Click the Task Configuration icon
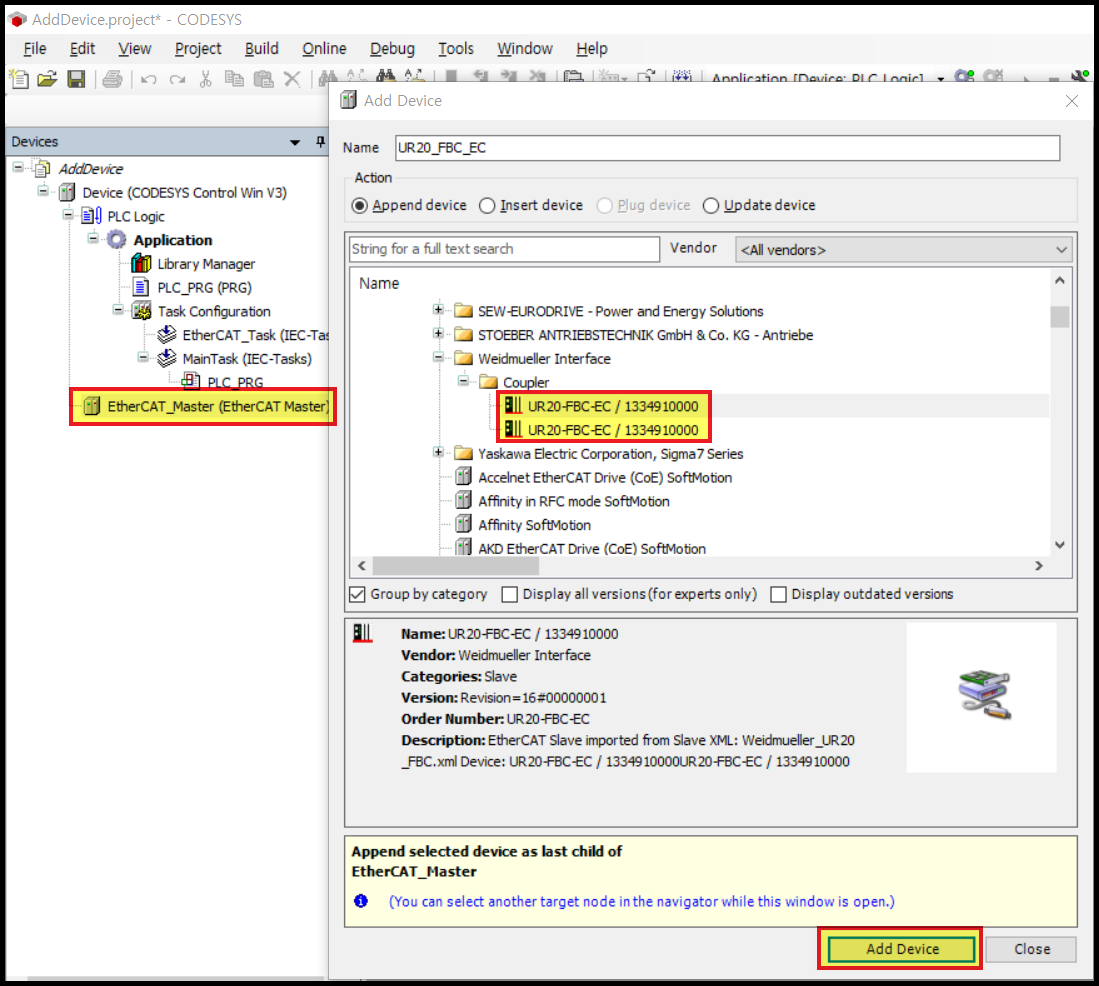The image size is (1099, 986). pyautogui.click(x=142, y=311)
